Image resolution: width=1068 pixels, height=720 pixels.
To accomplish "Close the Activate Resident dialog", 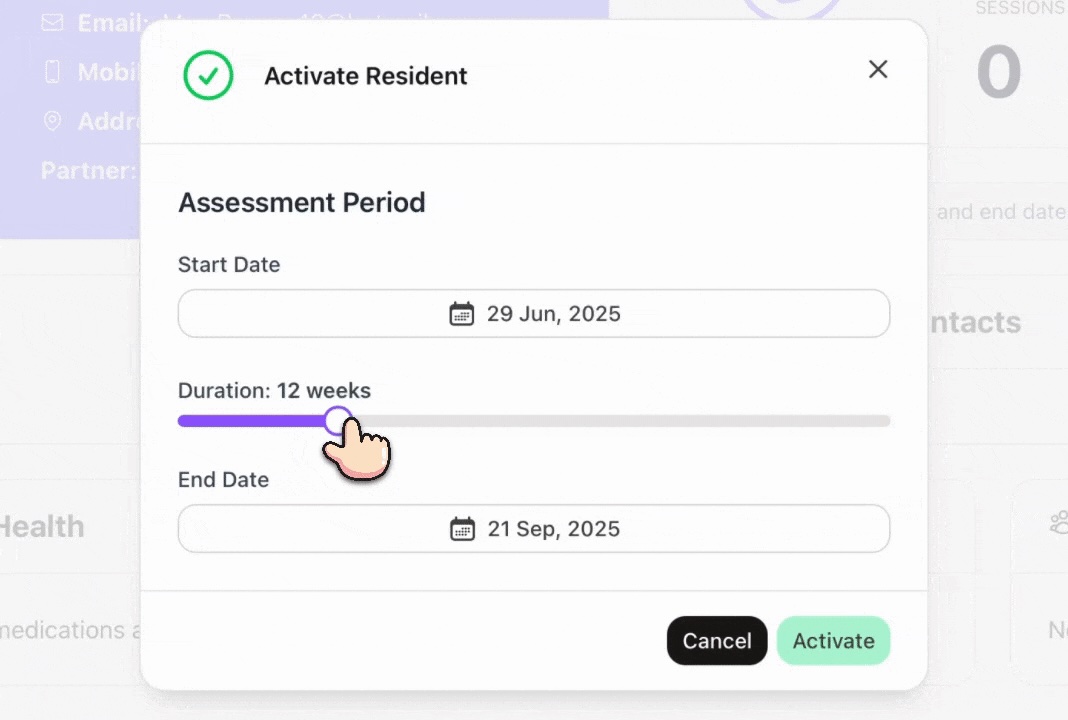I will 877,69.
